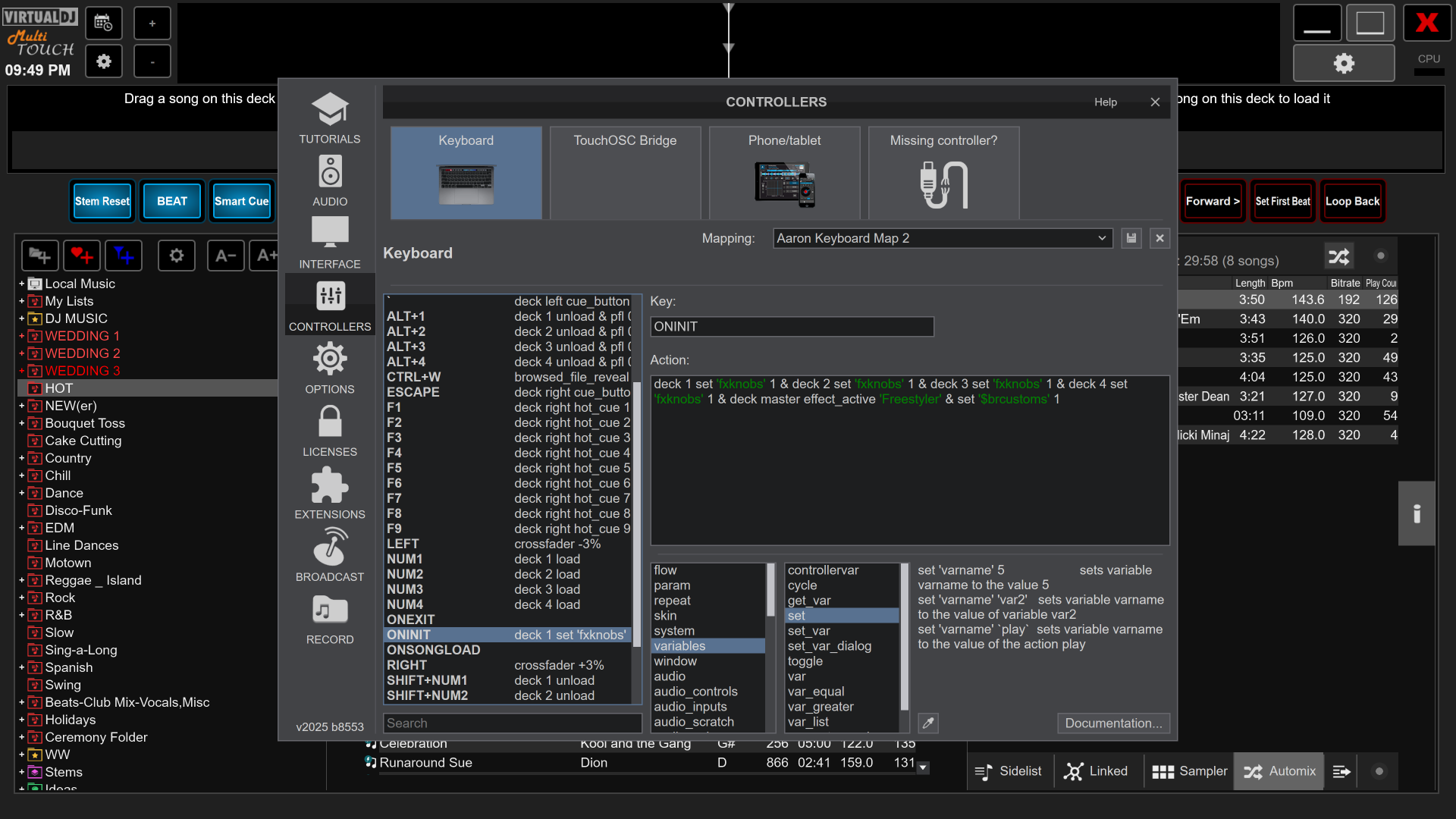Click Help in Controllers header
1456x819 pixels.
click(x=1105, y=102)
